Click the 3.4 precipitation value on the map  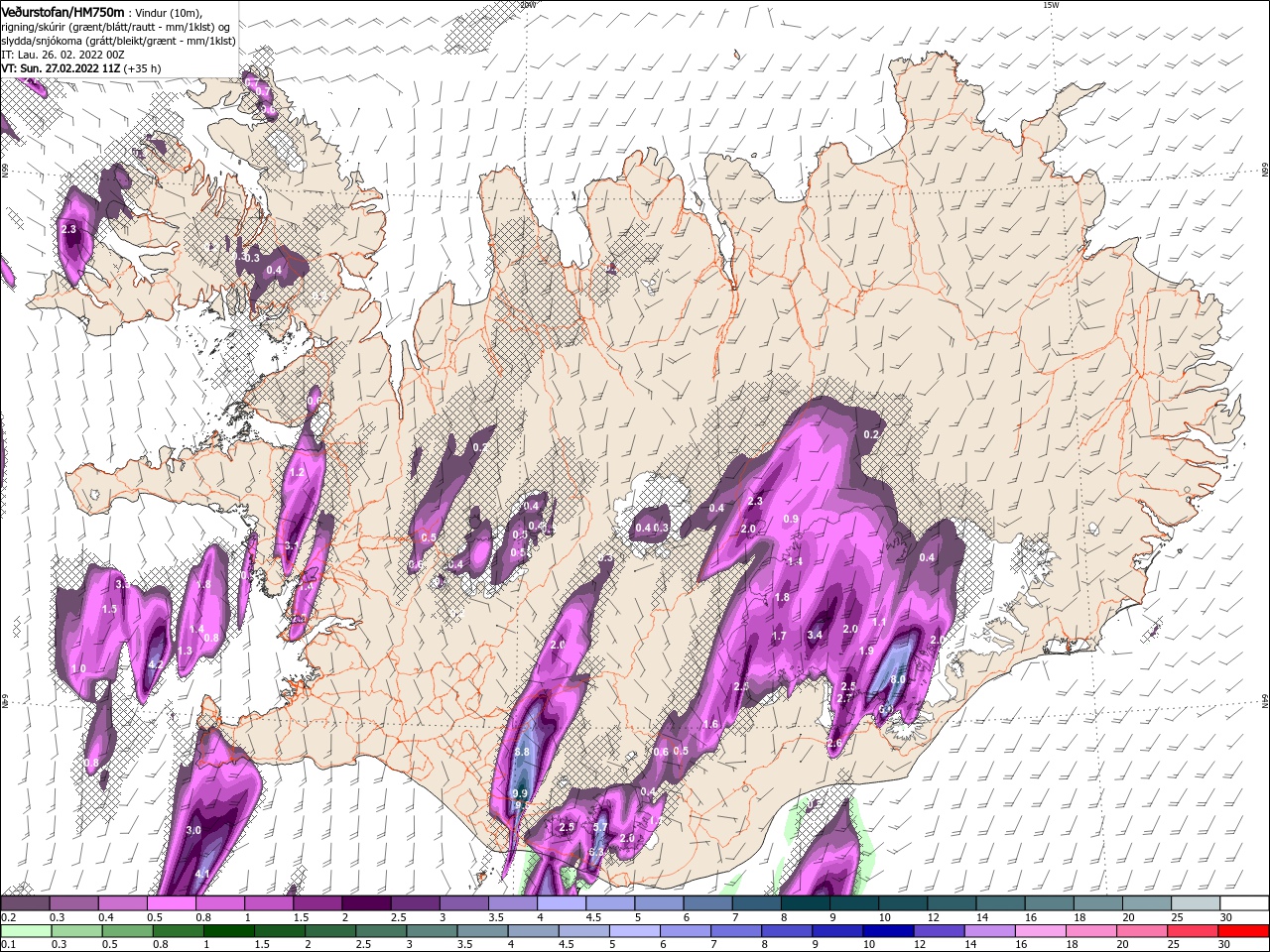pyautogui.click(x=816, y=635)
